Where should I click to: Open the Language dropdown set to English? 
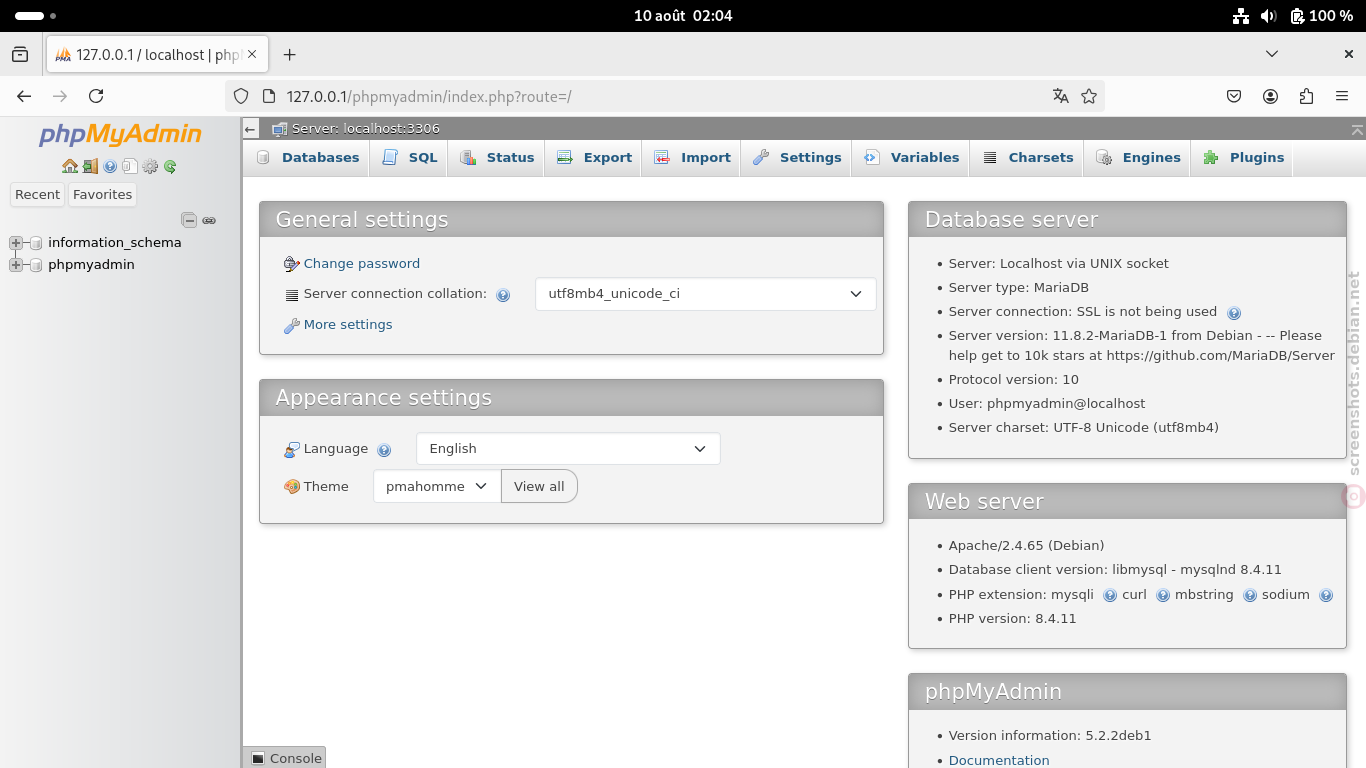(568, 449)
